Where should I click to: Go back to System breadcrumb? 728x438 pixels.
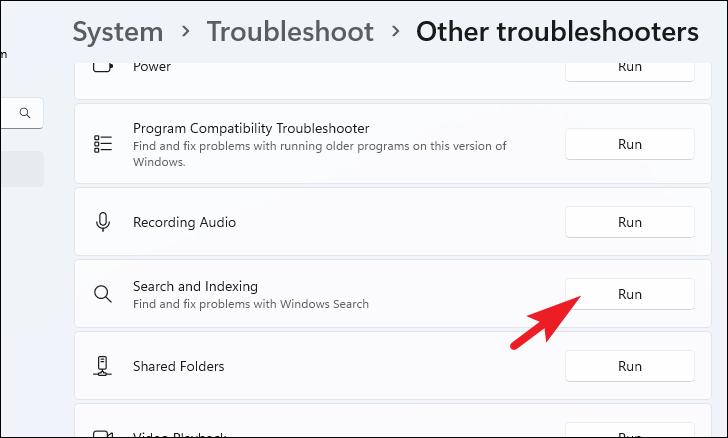coord(118,32)
